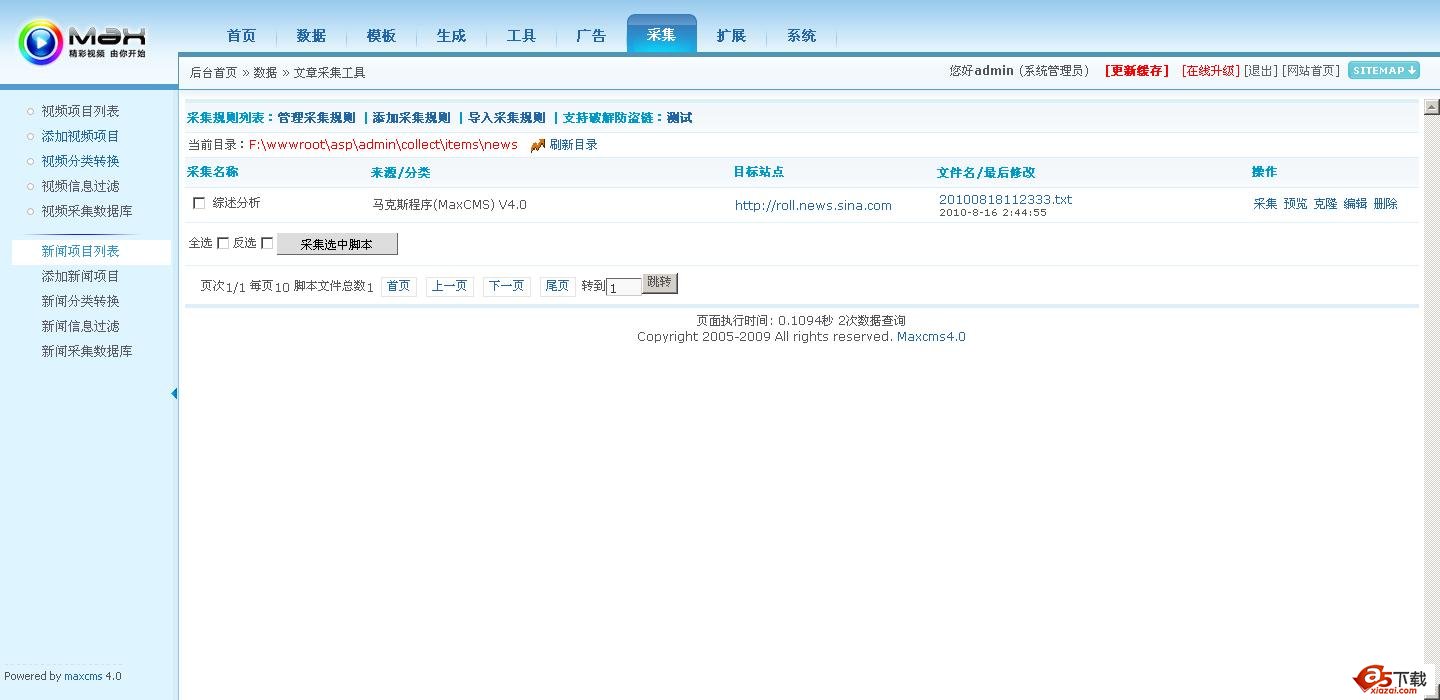
Task: Switch to the 模板 navigation tab
Action: [381, 35]
